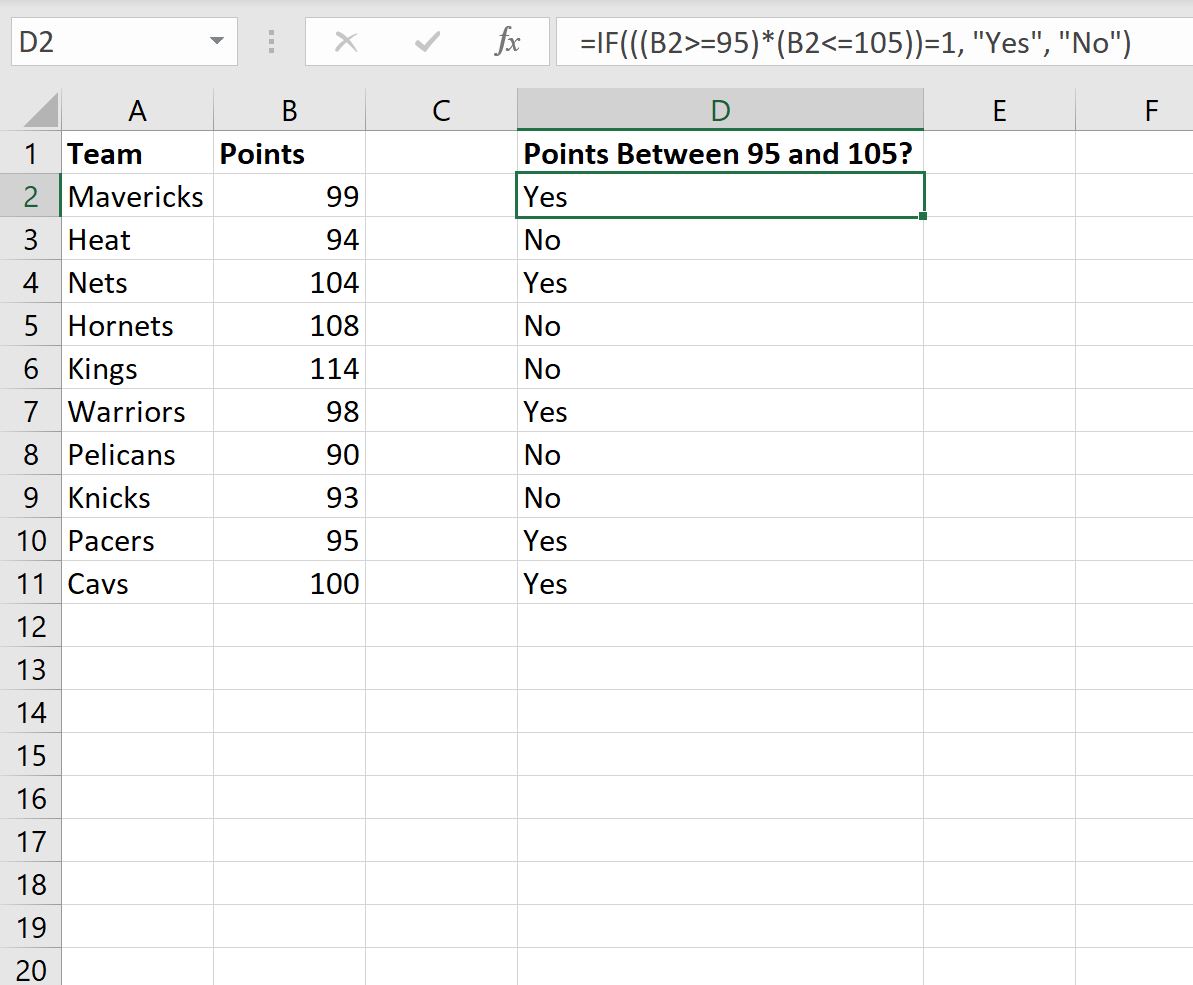Select the Warriors cell
The height and width of the screenshot is (985, 1193).
(x=137, y=411)
